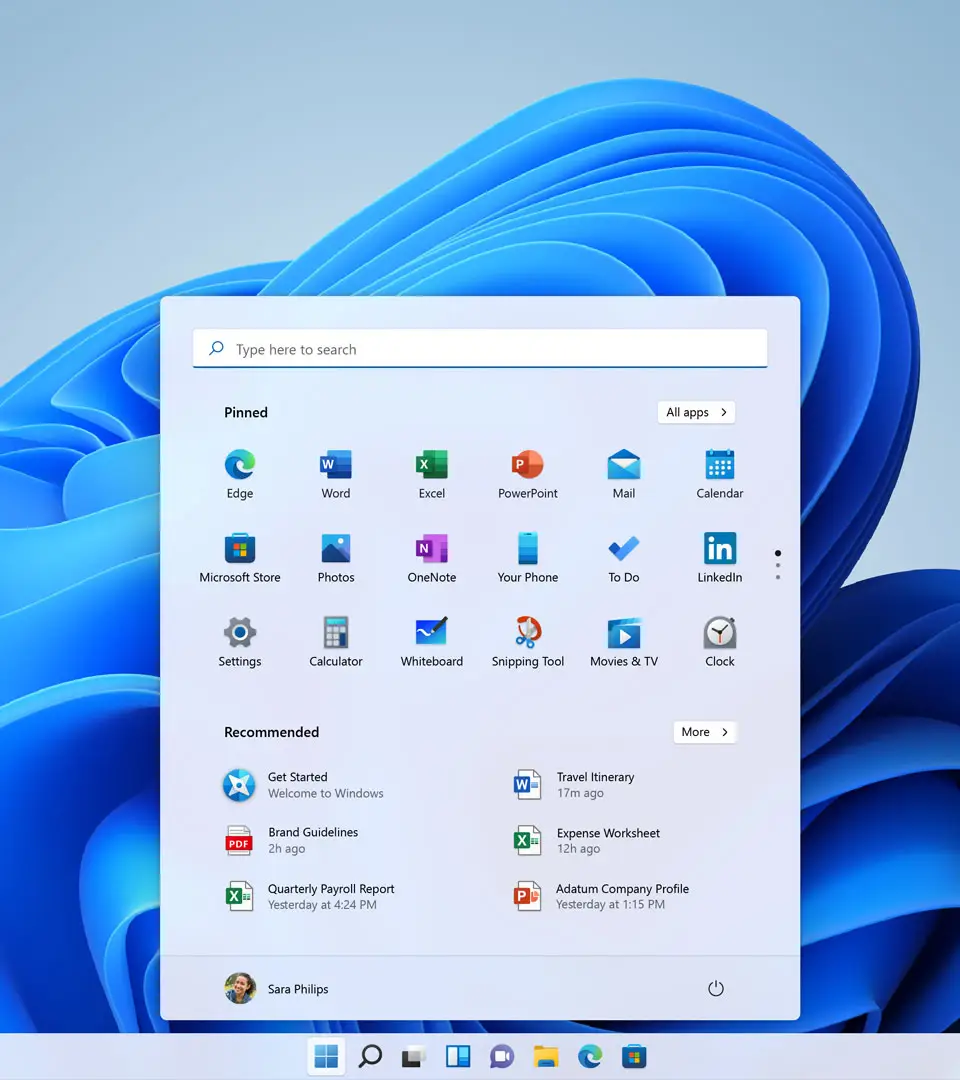Image resolution: width=960 pixels, height=1080 pixels.
Task: Open the Clock app
Action: click(720, 641)
